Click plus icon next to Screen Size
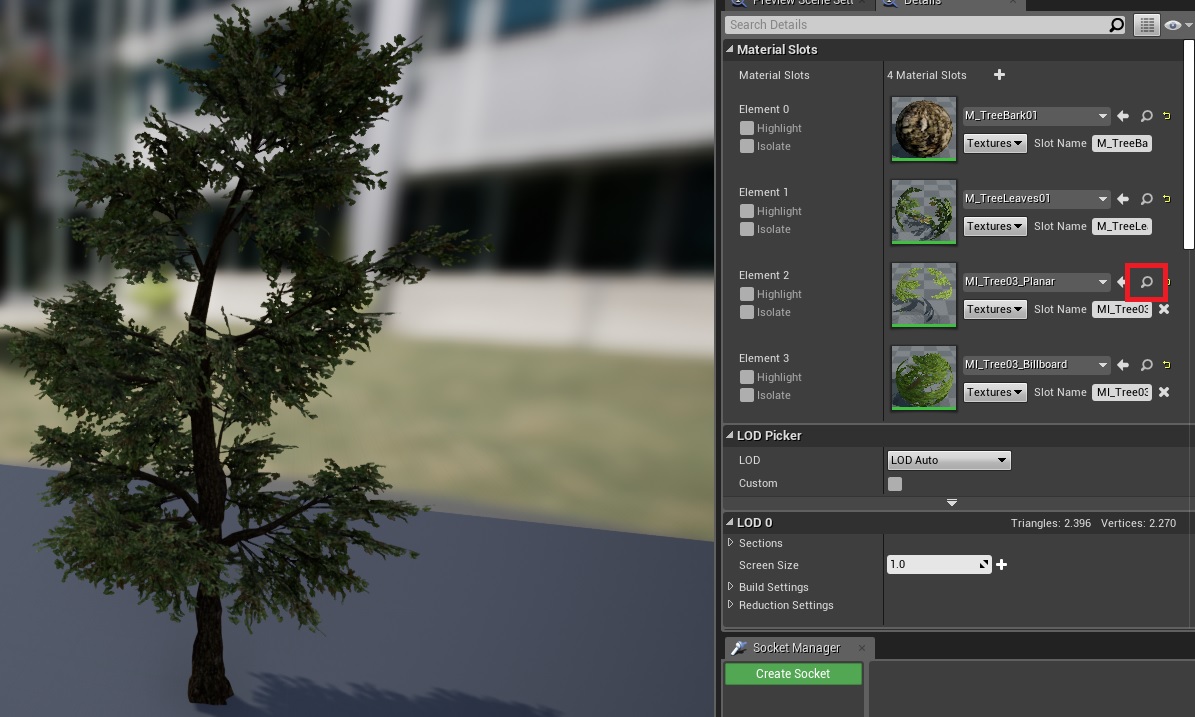Screen dimensions: 1195x717 1002,565
